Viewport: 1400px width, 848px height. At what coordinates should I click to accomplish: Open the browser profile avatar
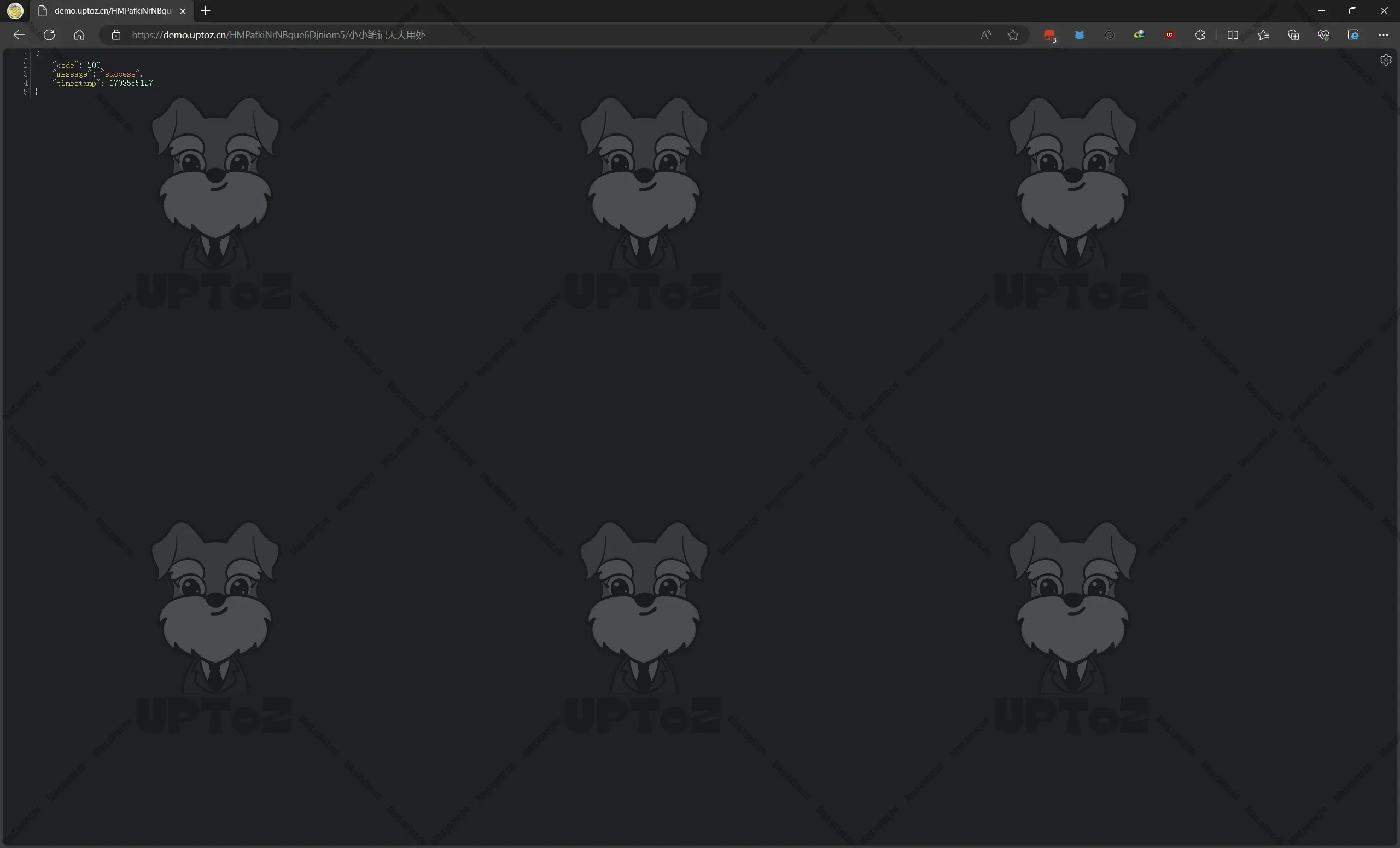(15, 11)
